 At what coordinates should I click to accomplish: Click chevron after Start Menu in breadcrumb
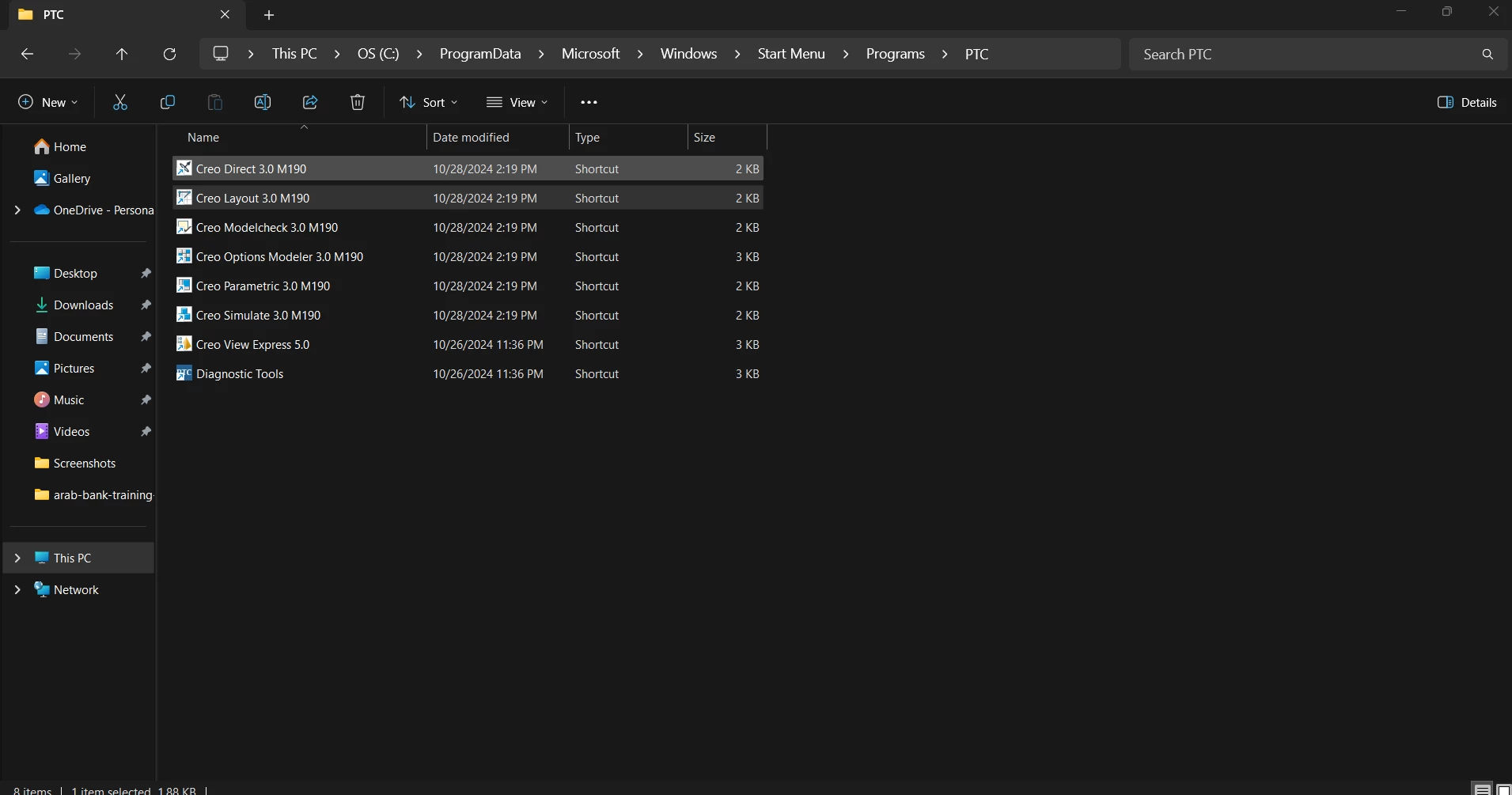(846, 54)
